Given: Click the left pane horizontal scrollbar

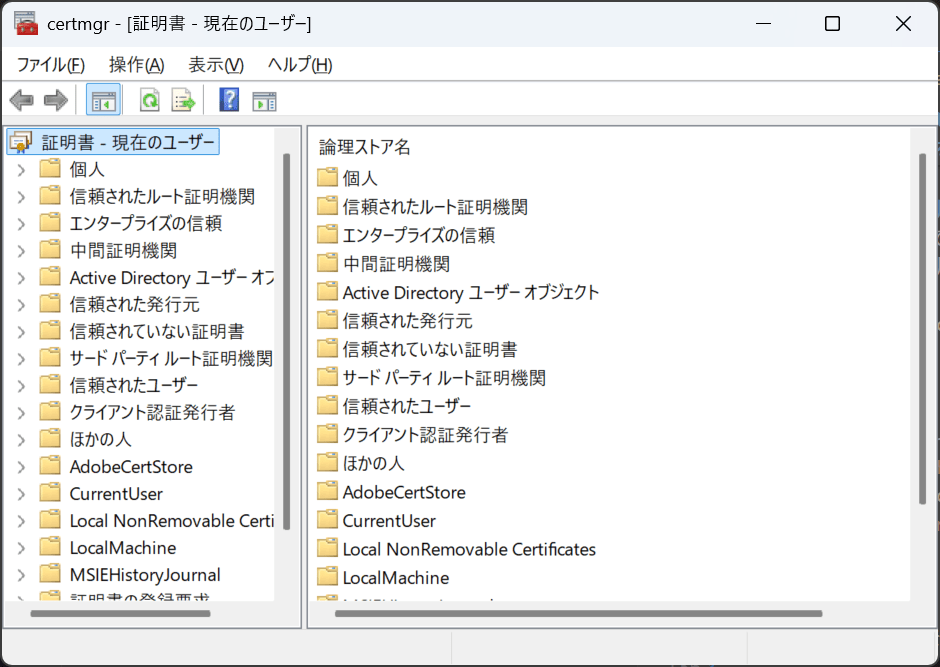Looking at the screenshot, I should coord(120,613).
